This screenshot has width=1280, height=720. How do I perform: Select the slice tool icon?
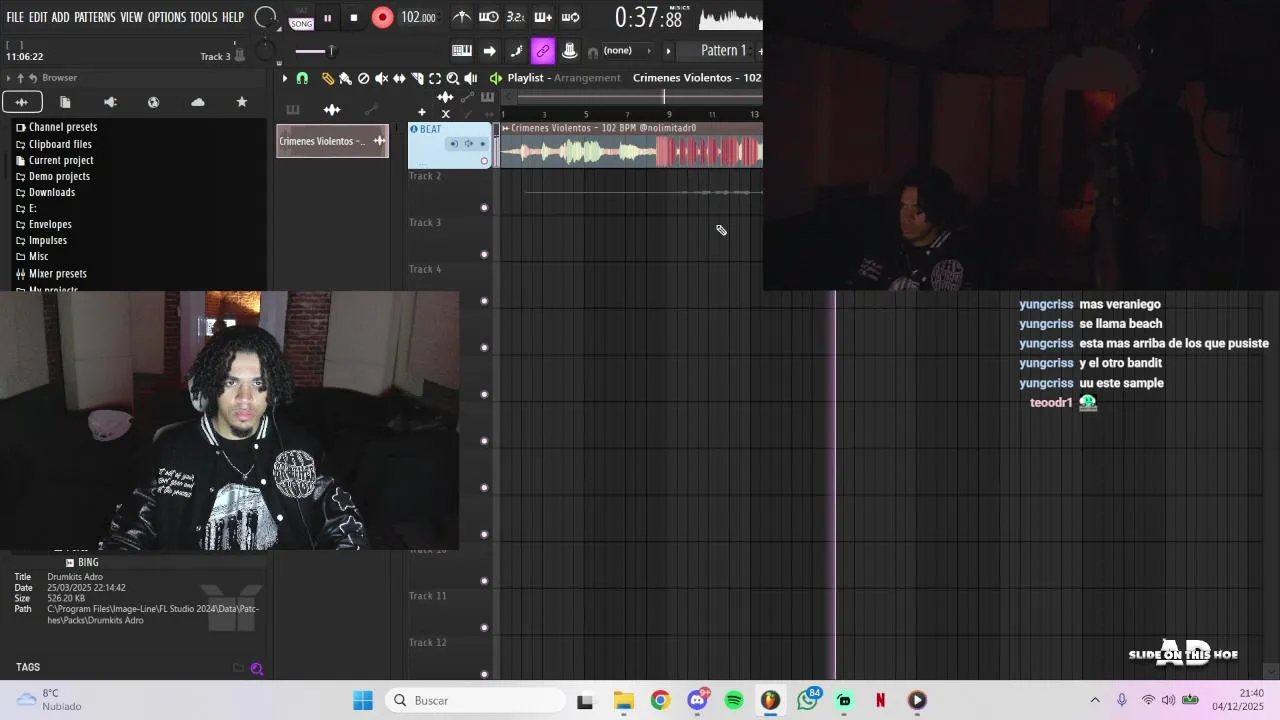417,78
